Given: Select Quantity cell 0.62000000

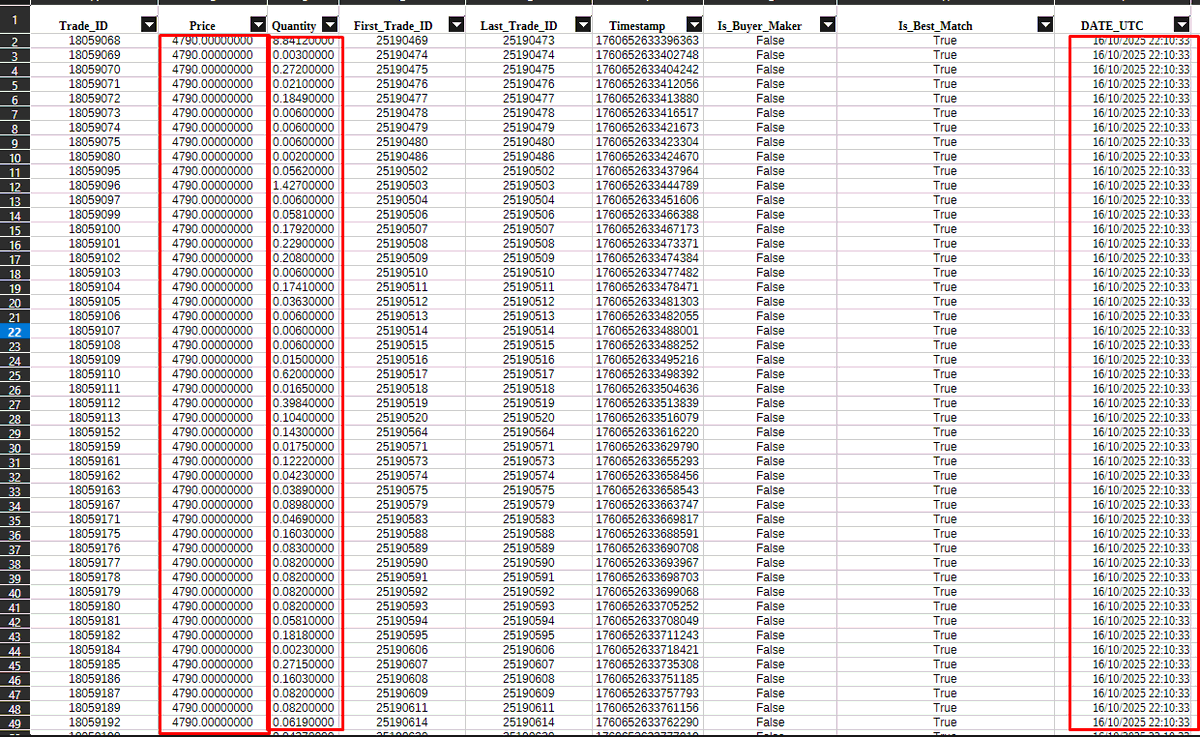Looking at the screenshot, I should 304,374.
